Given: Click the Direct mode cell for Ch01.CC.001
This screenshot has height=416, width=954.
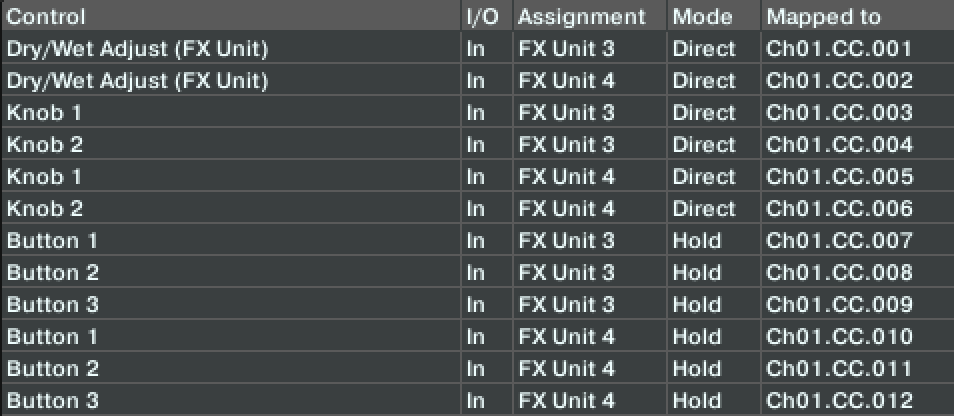Looking at the screenshot, I should point(703,49).
